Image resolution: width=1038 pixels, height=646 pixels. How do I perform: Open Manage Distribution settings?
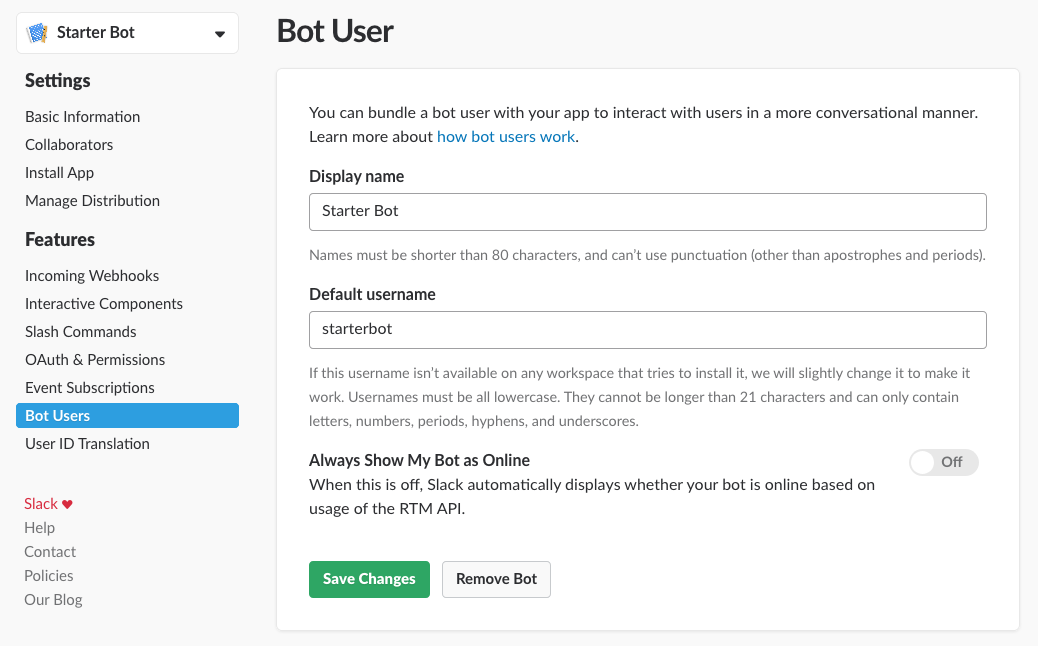(x=92, y=201)
